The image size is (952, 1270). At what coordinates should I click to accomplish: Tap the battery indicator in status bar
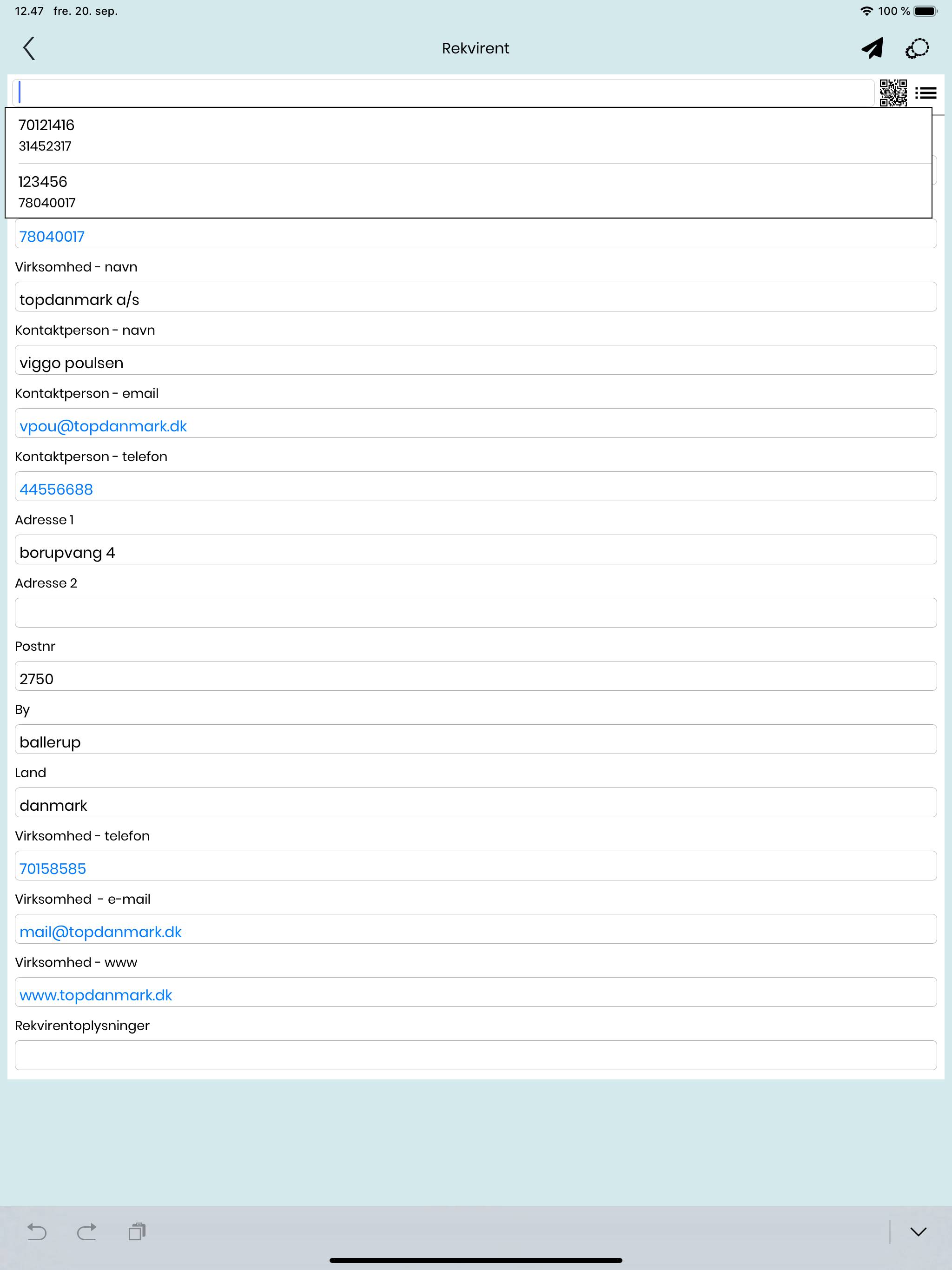(x=926, y=11)
